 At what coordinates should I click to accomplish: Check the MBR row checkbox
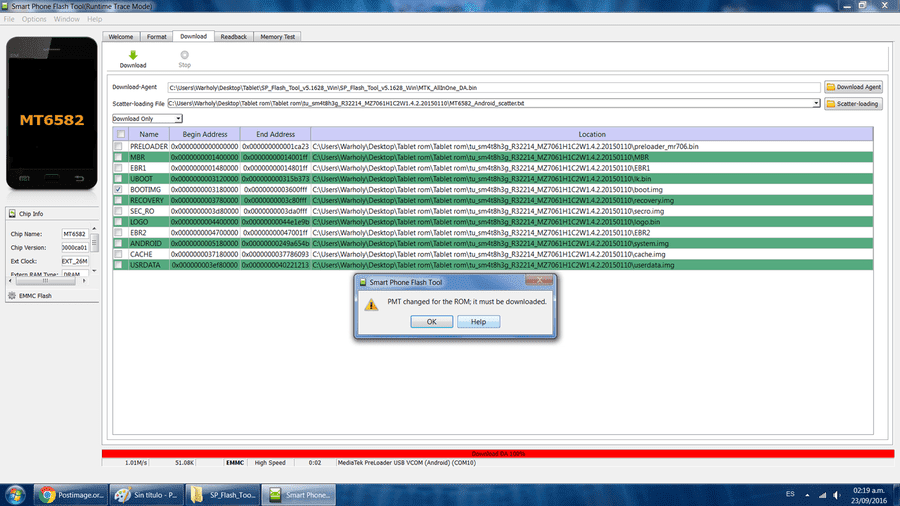118,157
